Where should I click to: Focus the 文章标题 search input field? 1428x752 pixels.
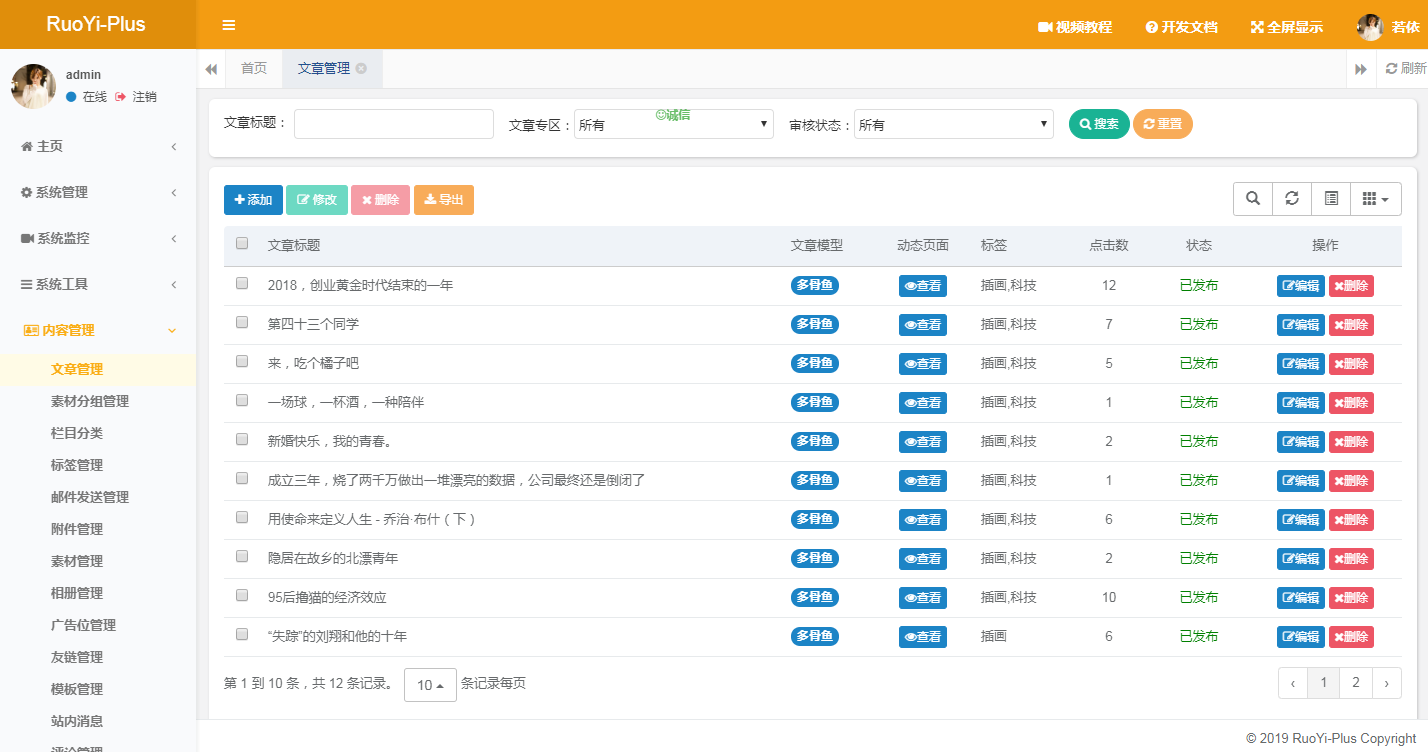coord(394,124)
